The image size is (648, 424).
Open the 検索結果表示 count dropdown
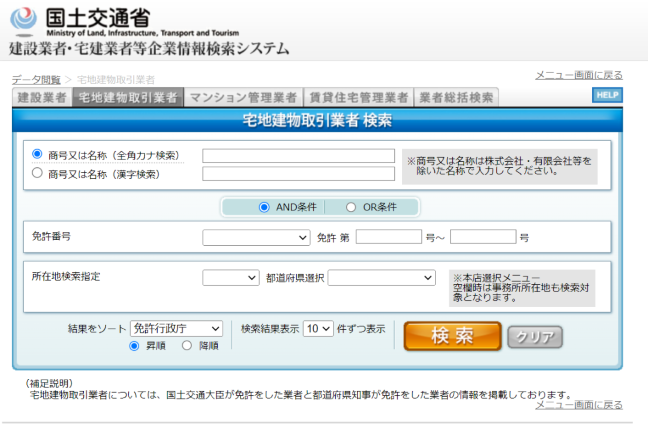(318, 328)
